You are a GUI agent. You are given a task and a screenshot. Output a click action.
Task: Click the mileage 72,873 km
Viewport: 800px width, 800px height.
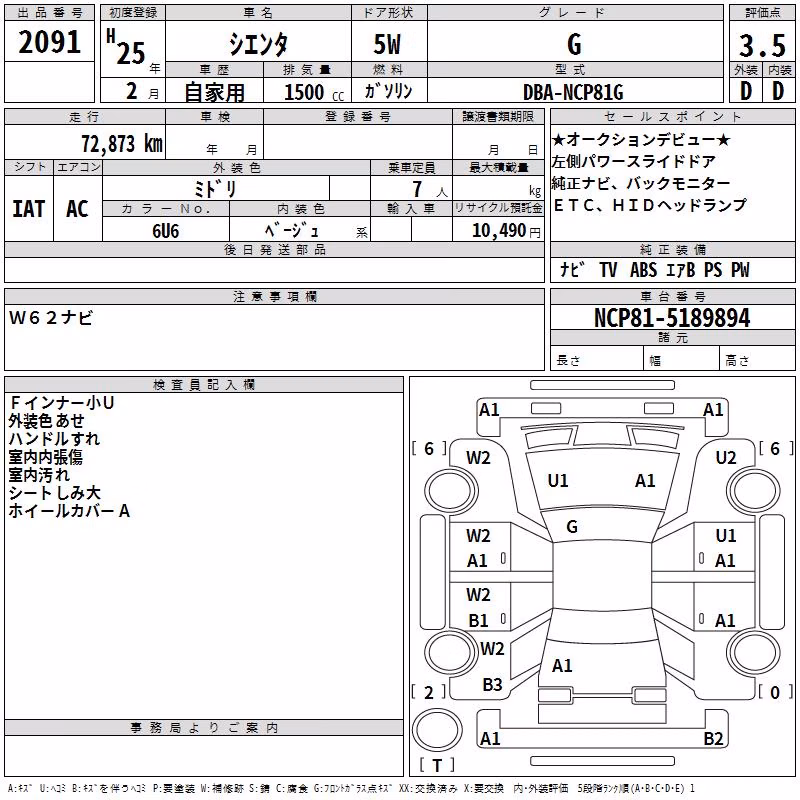(122, 144)
